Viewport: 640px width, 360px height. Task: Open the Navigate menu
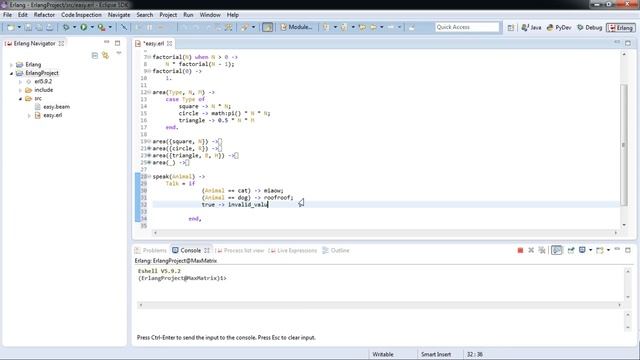tap(119, 15)
